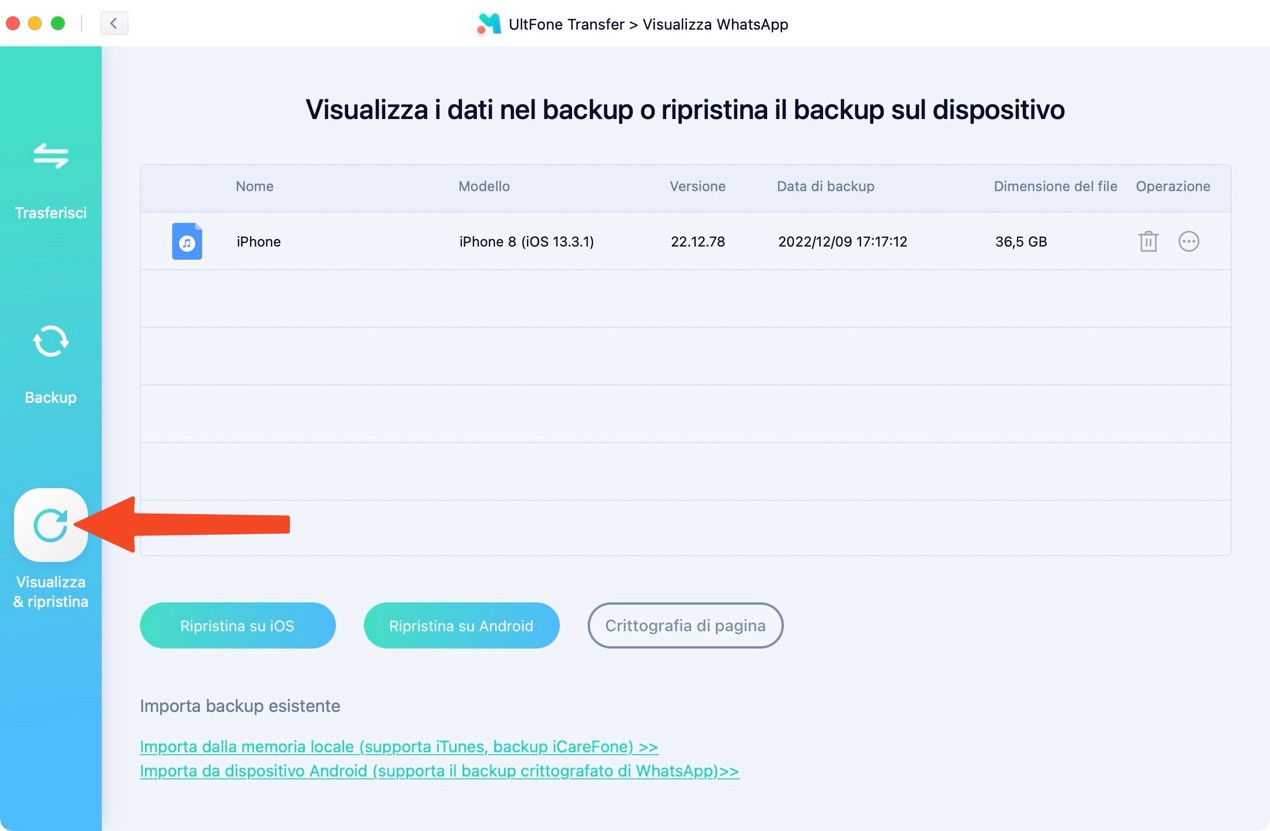1270x831 pixels.
Task: Open Visualizza & ripristina refresh icon
Action: point(50,525)
